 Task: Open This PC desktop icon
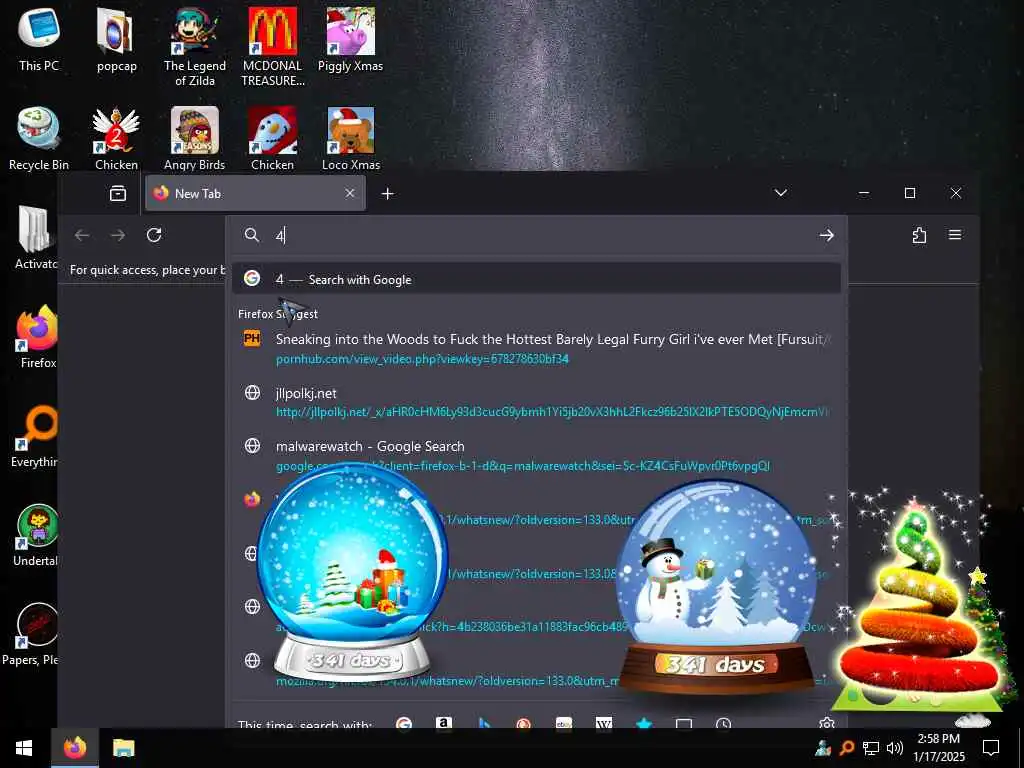coord(39,38)
